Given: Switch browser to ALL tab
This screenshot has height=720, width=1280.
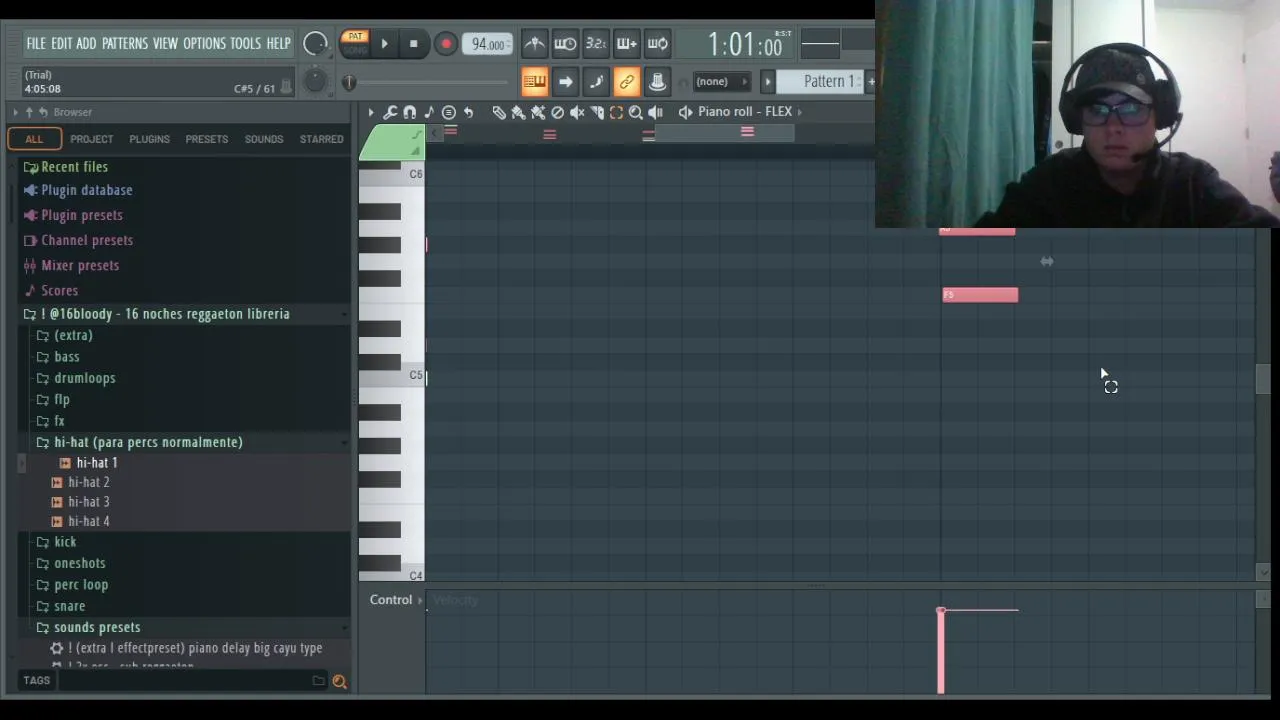Looking at the screenshot, I should (34, 139).
